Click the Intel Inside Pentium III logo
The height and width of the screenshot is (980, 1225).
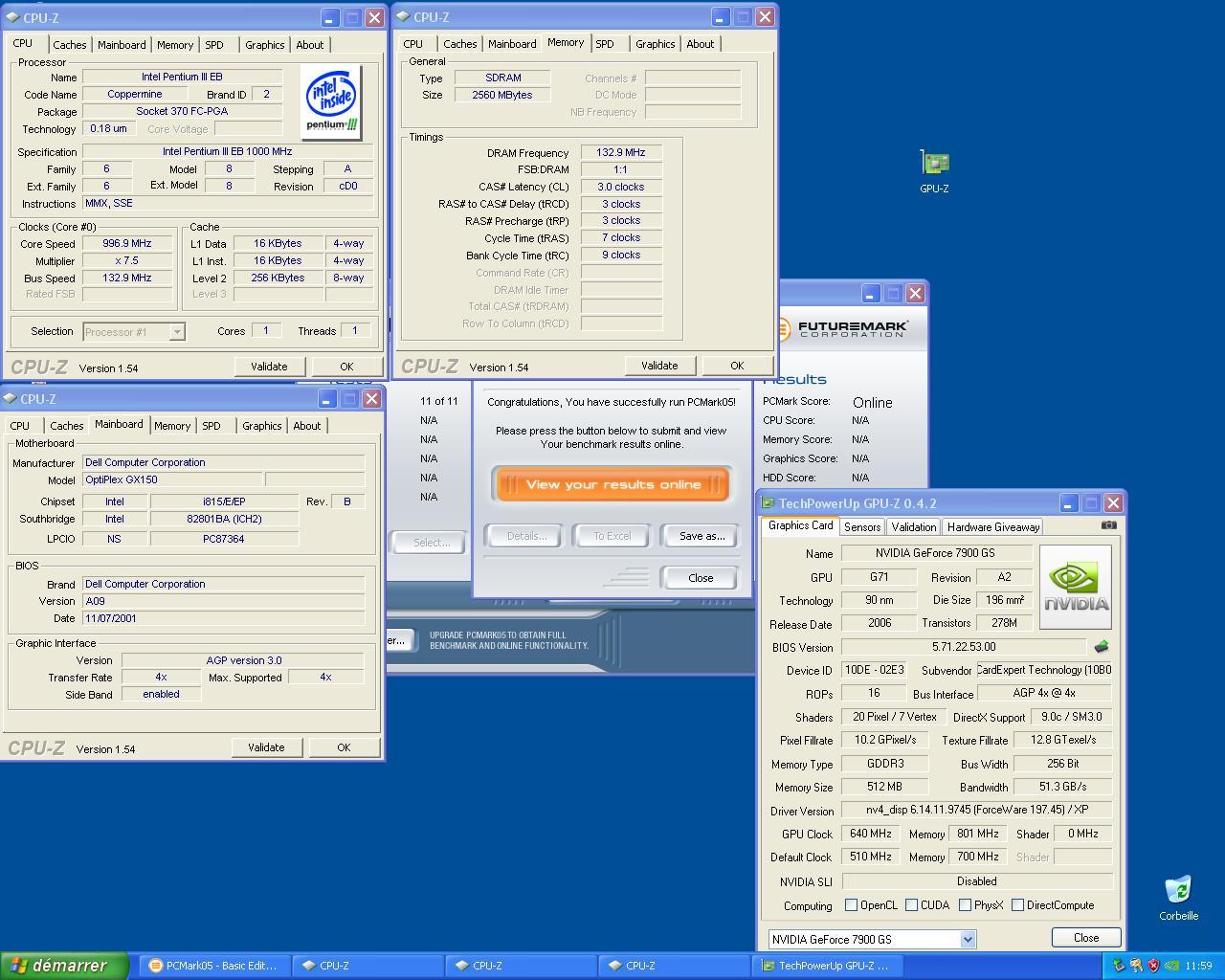click(331, 101)
